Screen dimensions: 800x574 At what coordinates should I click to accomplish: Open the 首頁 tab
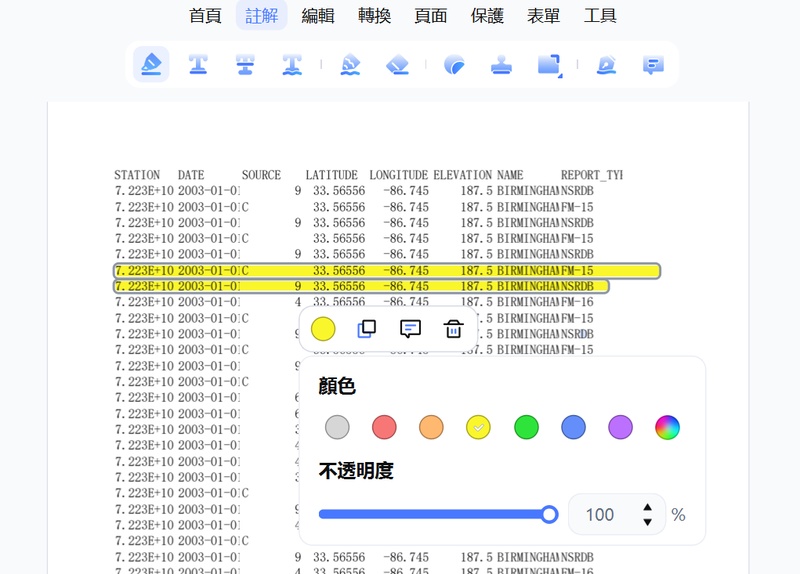pyautogui.click(x=205, y=15)
